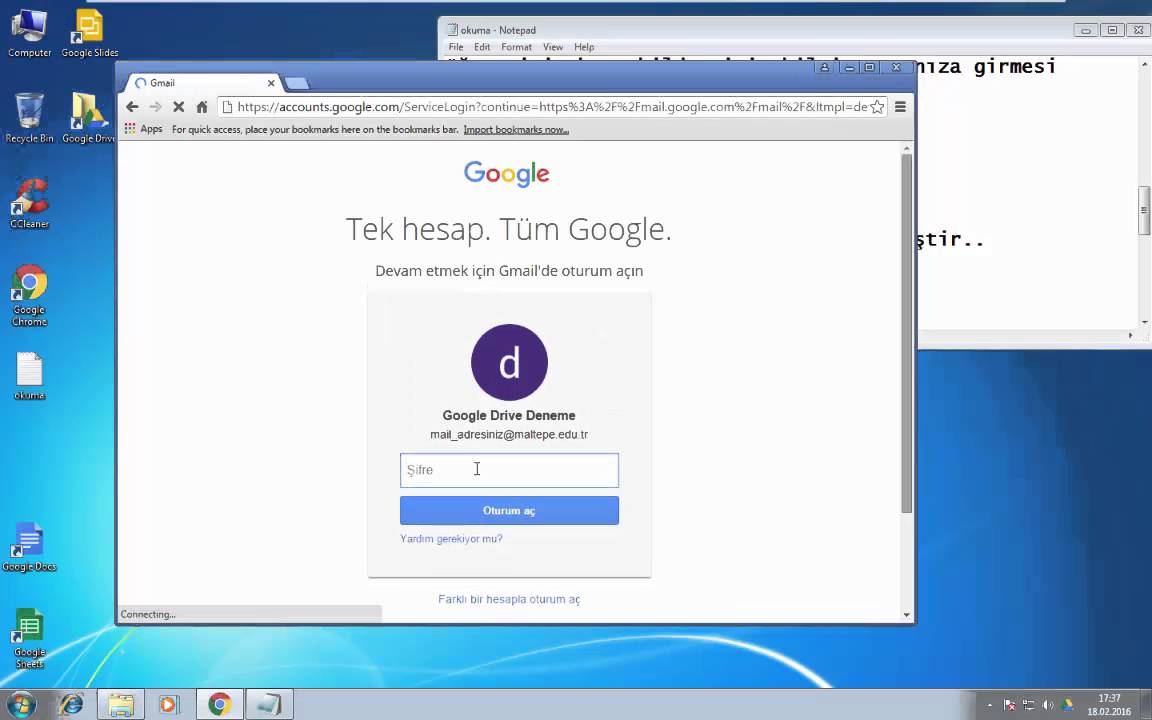Bookmark this page with the star icon
Screen dimensions: 1152x720
point(876,107)
